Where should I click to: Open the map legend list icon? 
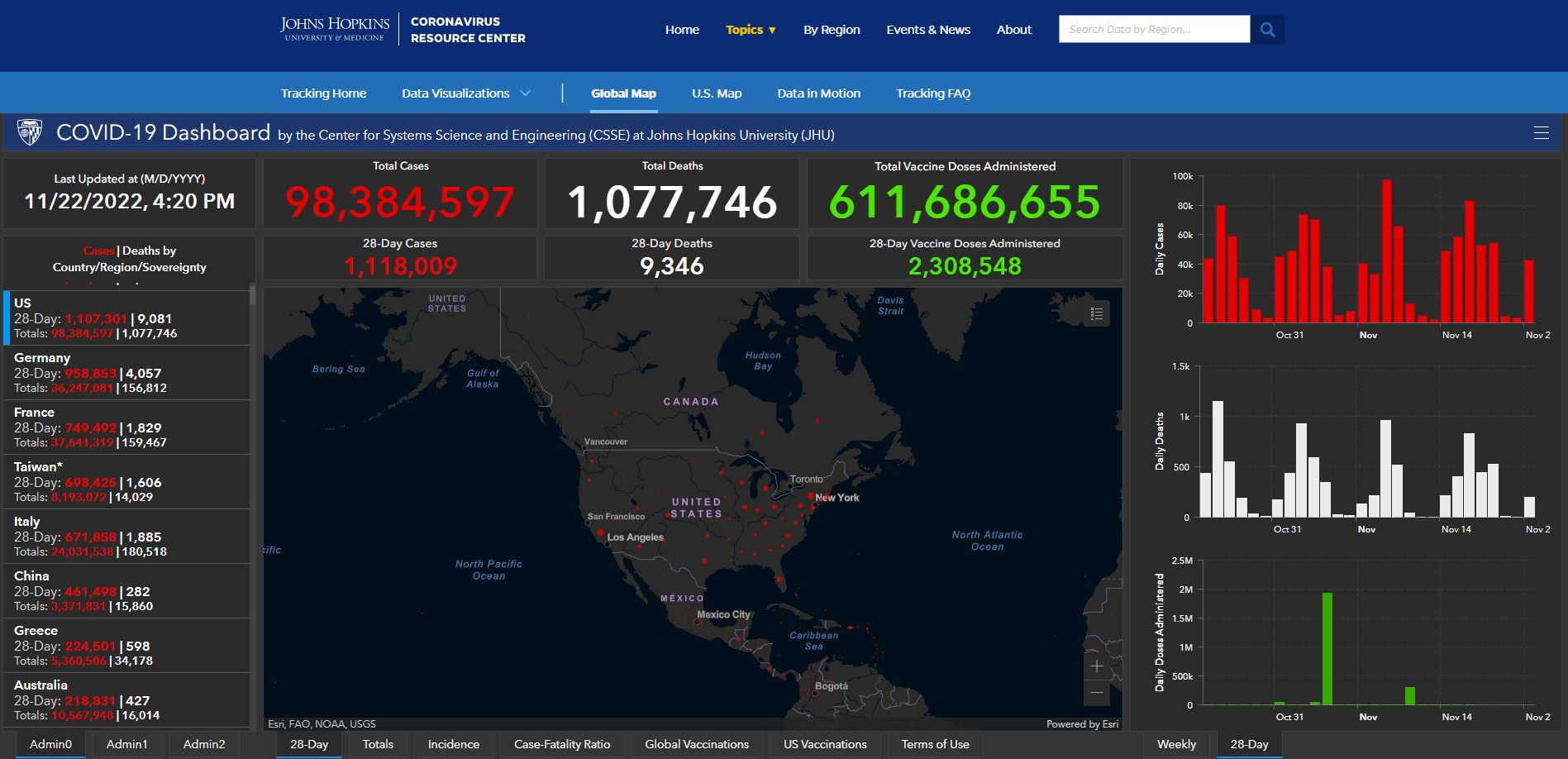tap(1097, 313)
